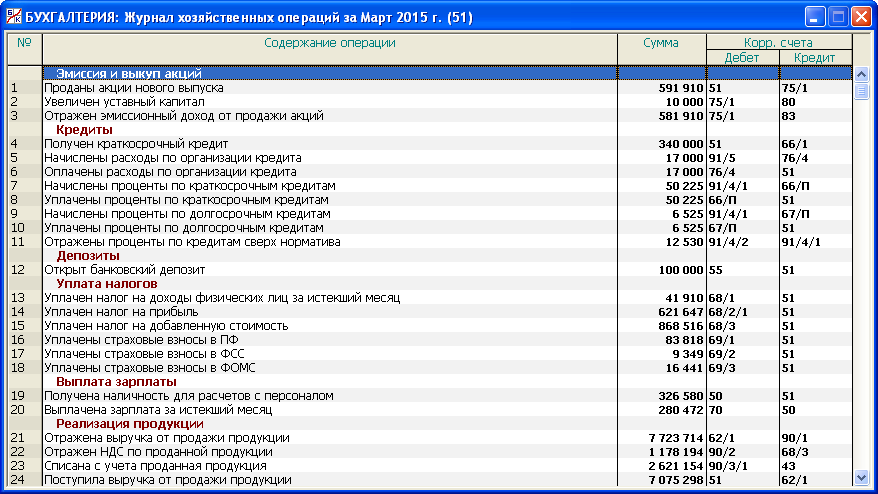Click the sum value 7 723 714

pyautogui.click(x=676, y=438)
